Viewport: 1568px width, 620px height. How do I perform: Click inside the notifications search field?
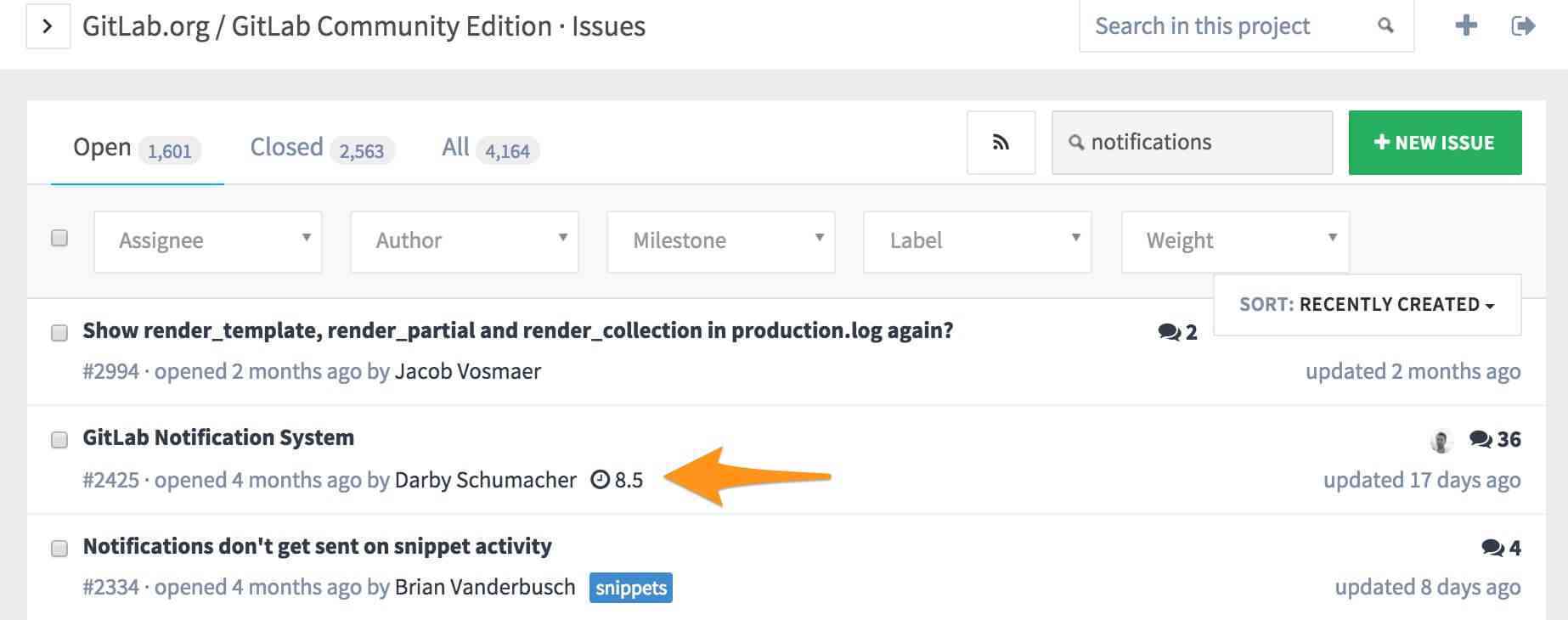click(x=1189, y=142)
